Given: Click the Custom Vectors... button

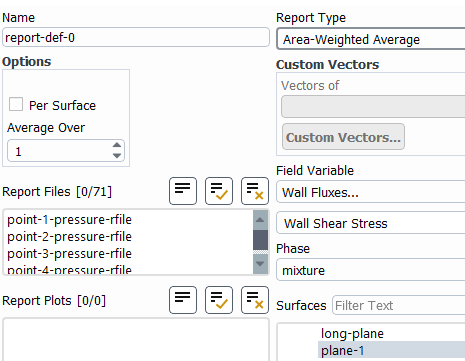Looking at the screenshot, I should (x=343, y=137).
